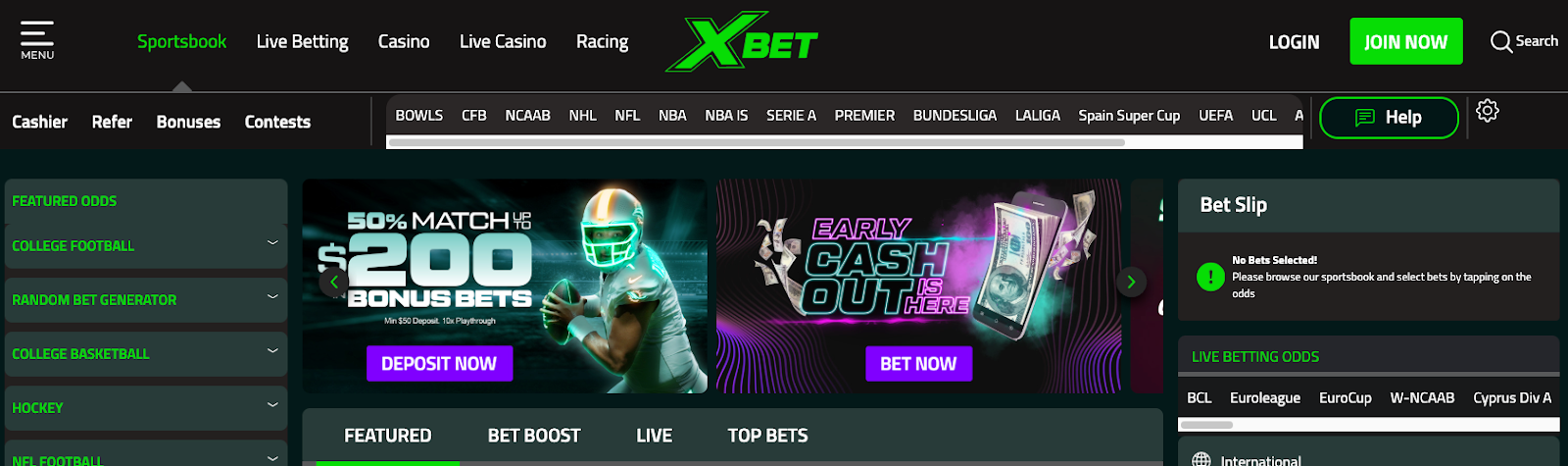This screenshot has width=1568, height=466.
Task: Expand Hockey section chevron
Action: click(x=272, y=405)
